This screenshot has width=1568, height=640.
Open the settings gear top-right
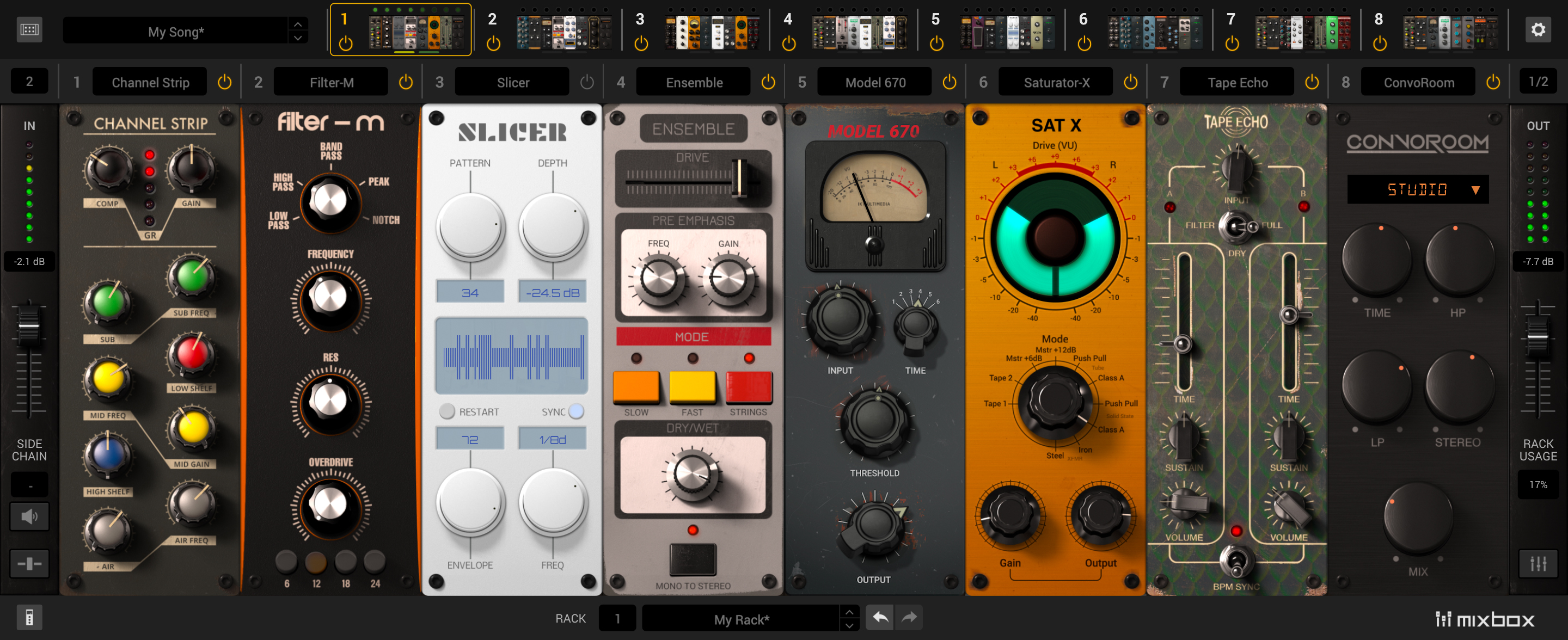click(1538, 29)
